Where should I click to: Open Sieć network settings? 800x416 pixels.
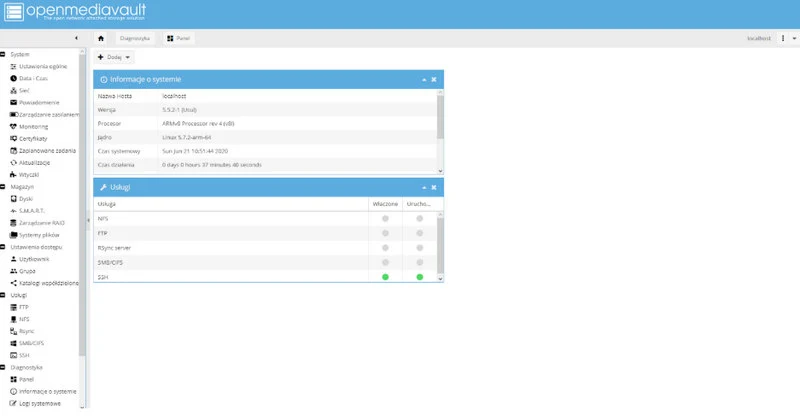point(23,90)
